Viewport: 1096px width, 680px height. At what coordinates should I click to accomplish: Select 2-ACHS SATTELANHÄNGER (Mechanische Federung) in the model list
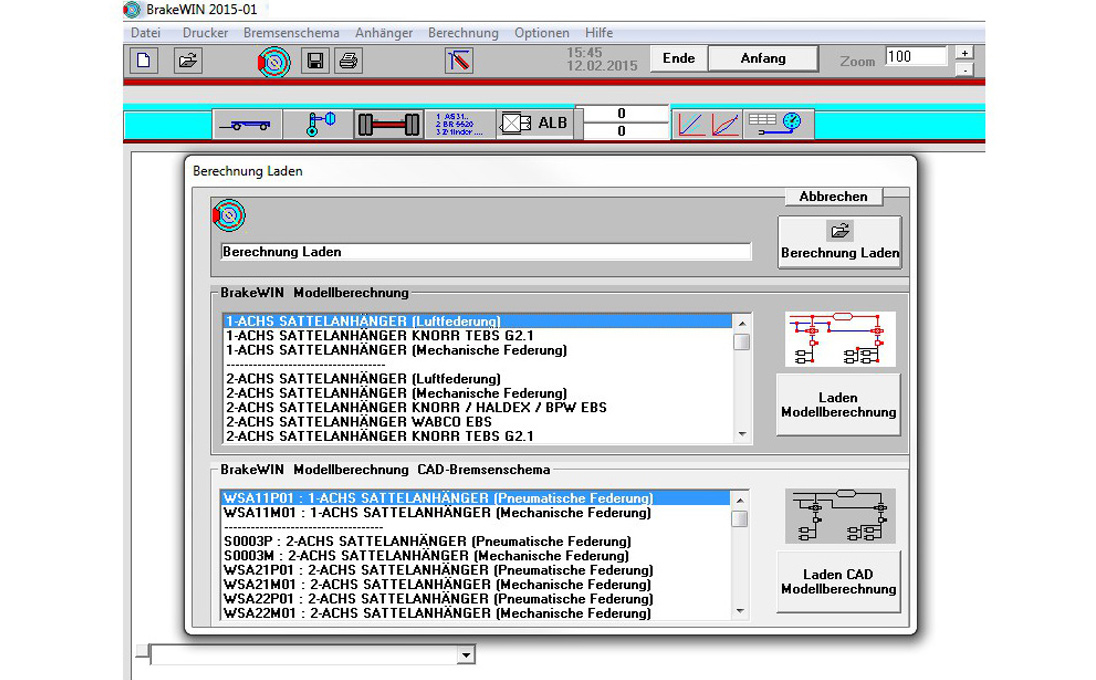pos(477,393)
